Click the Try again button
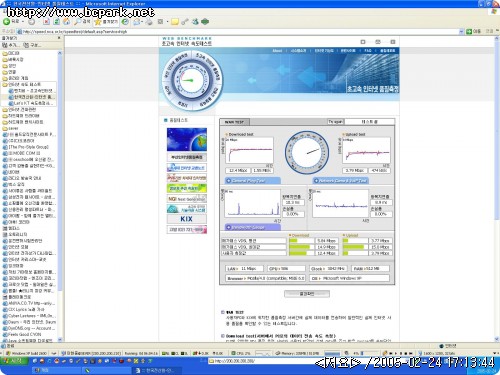Screen dimensions: 500x375 point(335,122)
